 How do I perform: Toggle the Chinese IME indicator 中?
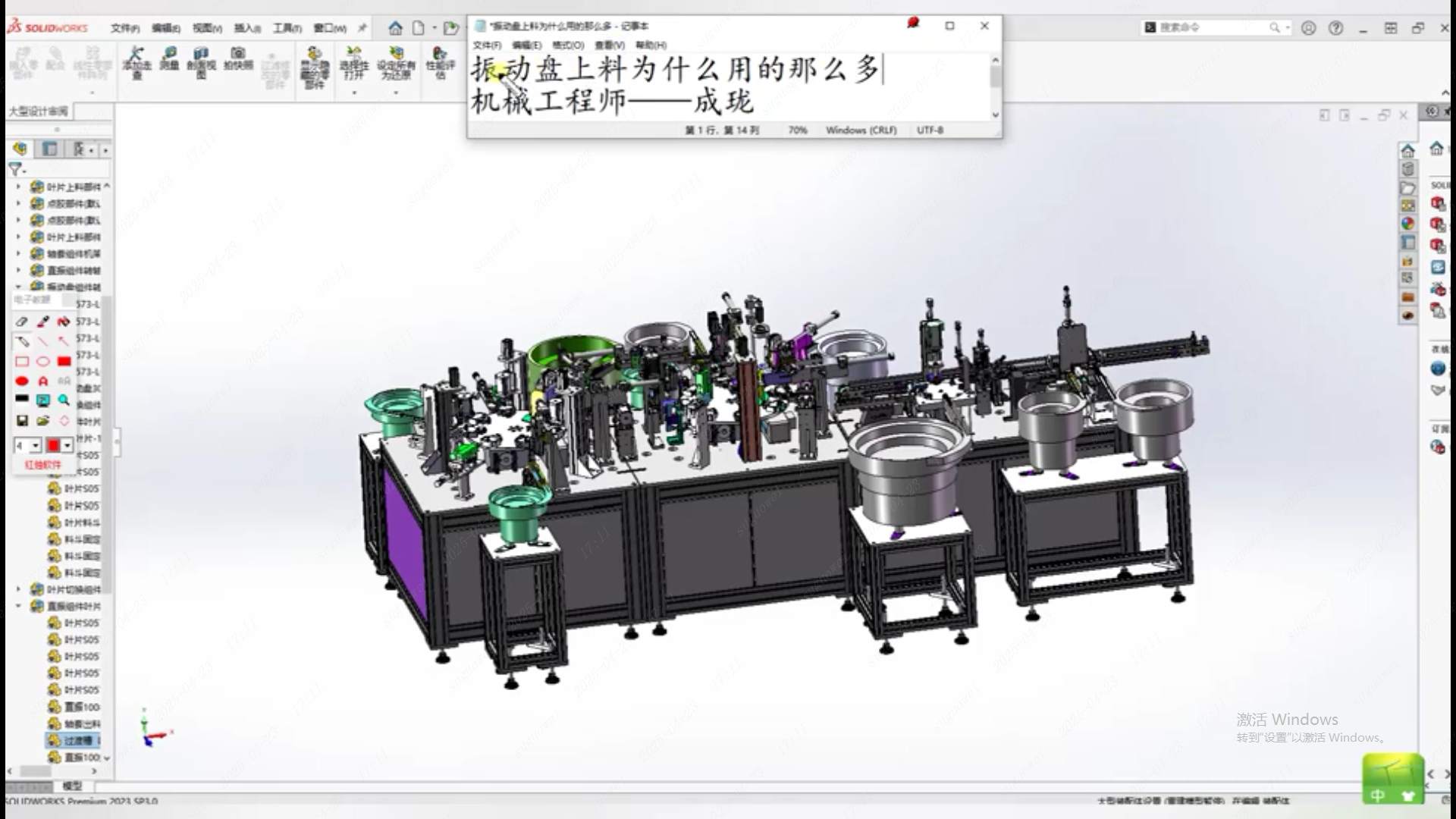(x=1378, y=795)
